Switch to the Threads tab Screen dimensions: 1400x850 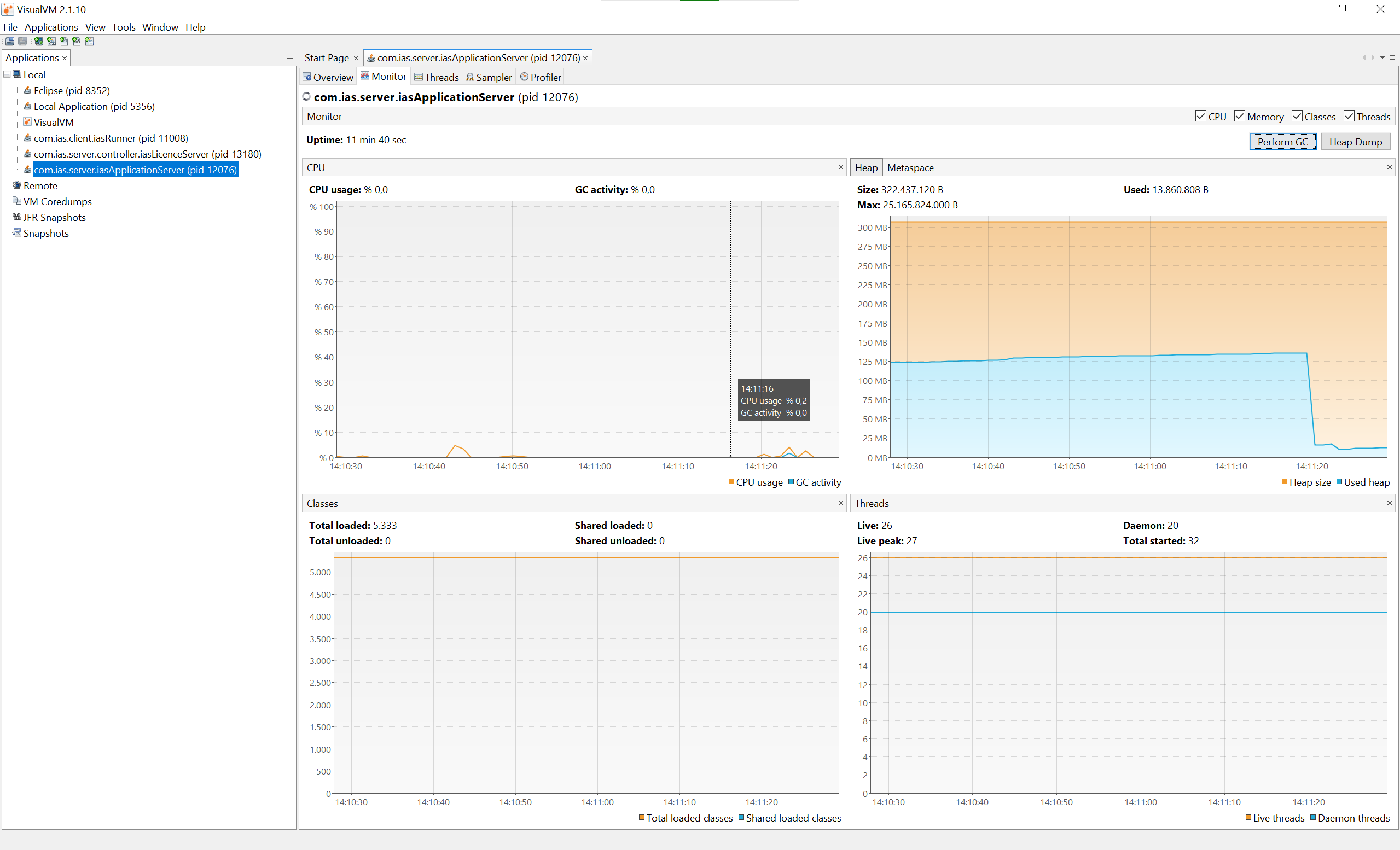(x=437, y=77)
